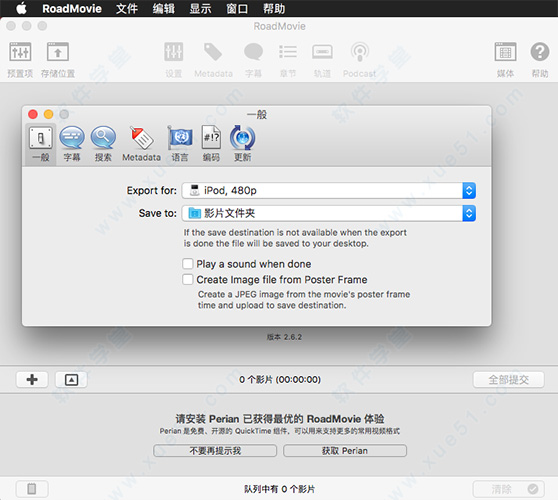Image resolution: width=558 pixels, height=500 pixels.
Task: Click the version 2.6.2 label
Action: pyautogui.click(x=284, y=337)
